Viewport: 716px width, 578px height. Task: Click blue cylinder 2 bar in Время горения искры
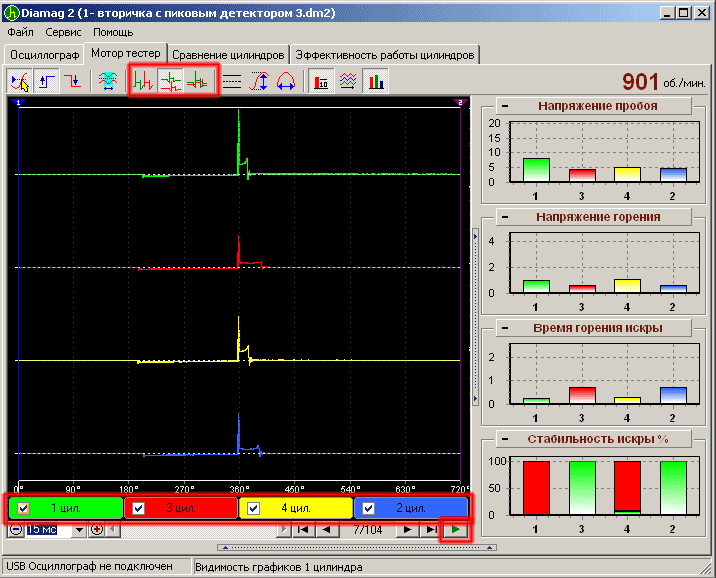673,395
